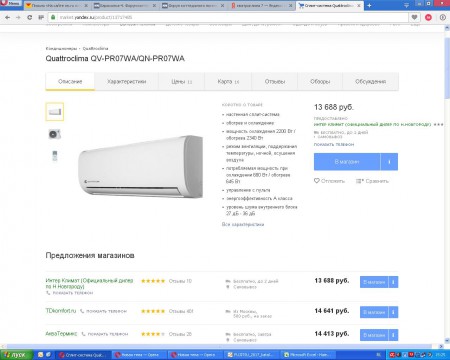Viewport: 450px width, 360px height.
Task: Click the main В магазин button
Action: click(x=347, y=162)
